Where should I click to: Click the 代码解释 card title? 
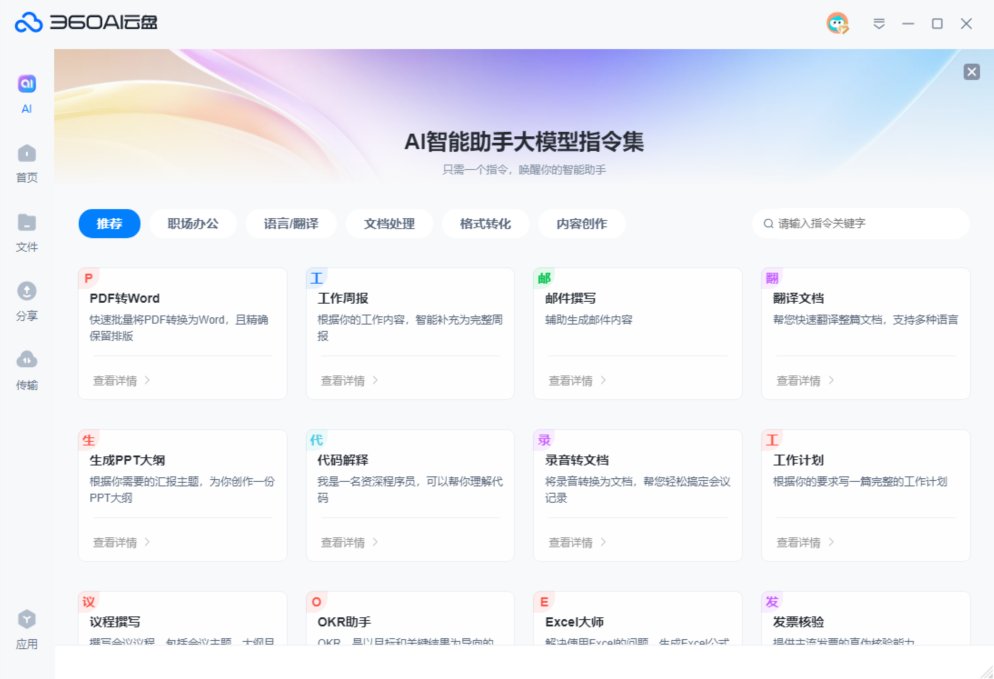tap(343, 460)
